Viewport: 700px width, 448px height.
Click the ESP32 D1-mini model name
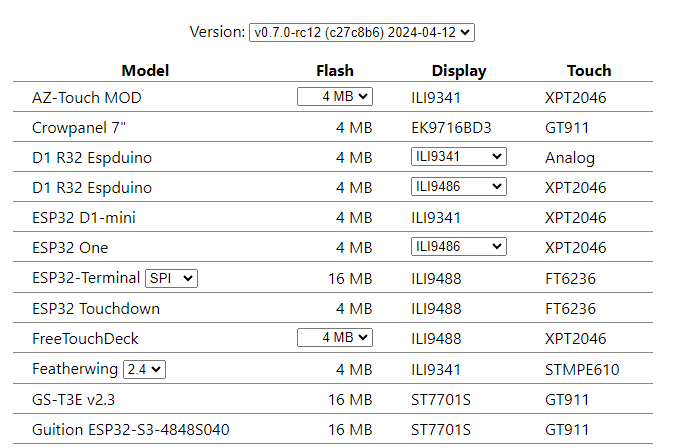84,218
